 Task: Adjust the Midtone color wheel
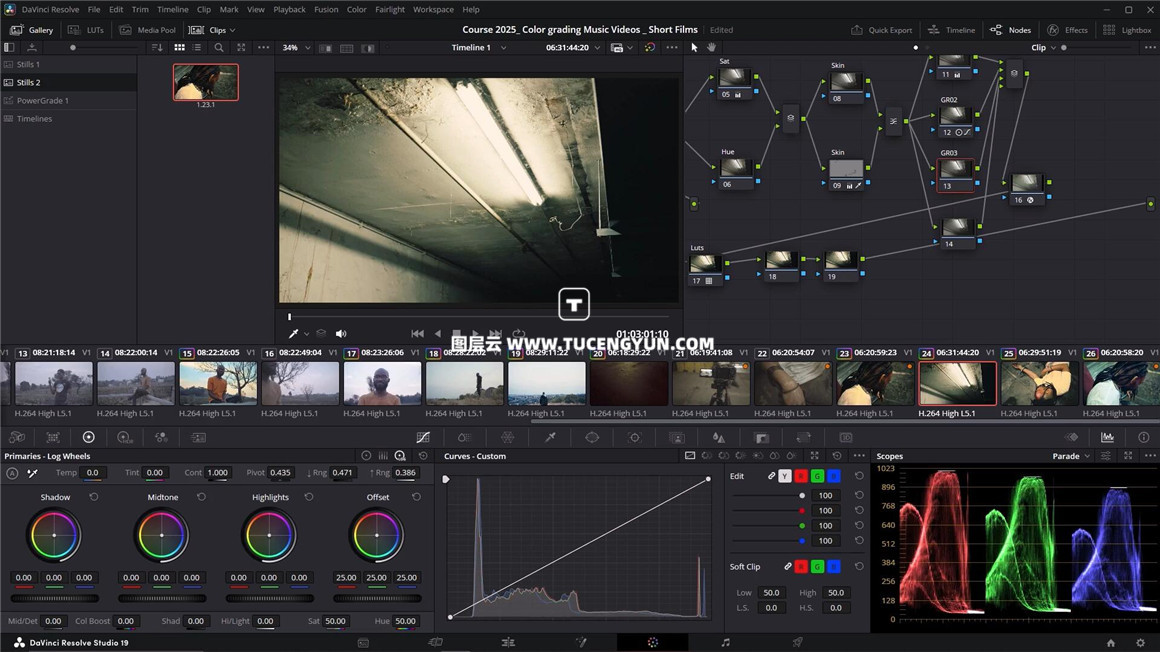162,535
